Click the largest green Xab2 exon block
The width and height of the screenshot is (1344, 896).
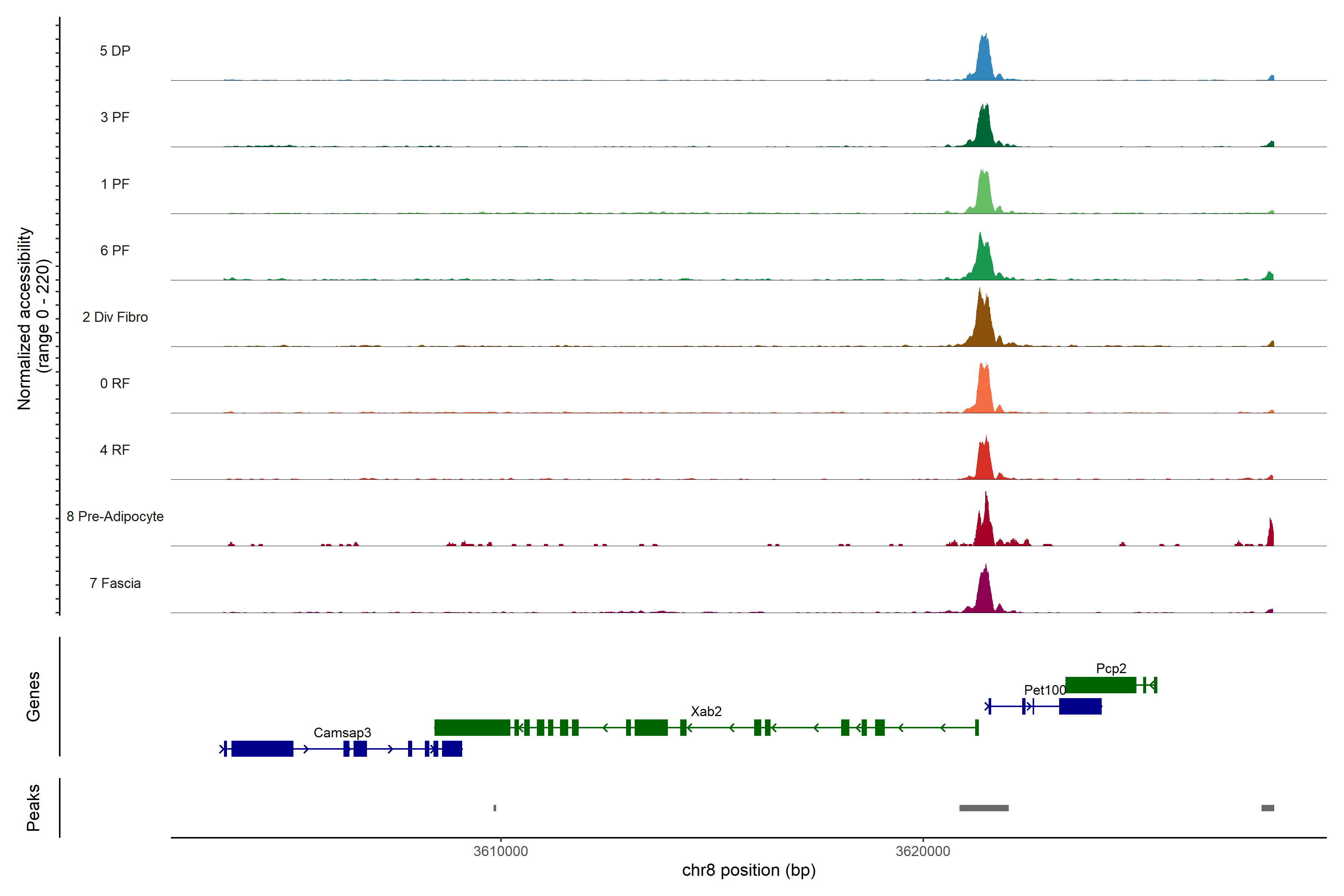coord(472,727)
